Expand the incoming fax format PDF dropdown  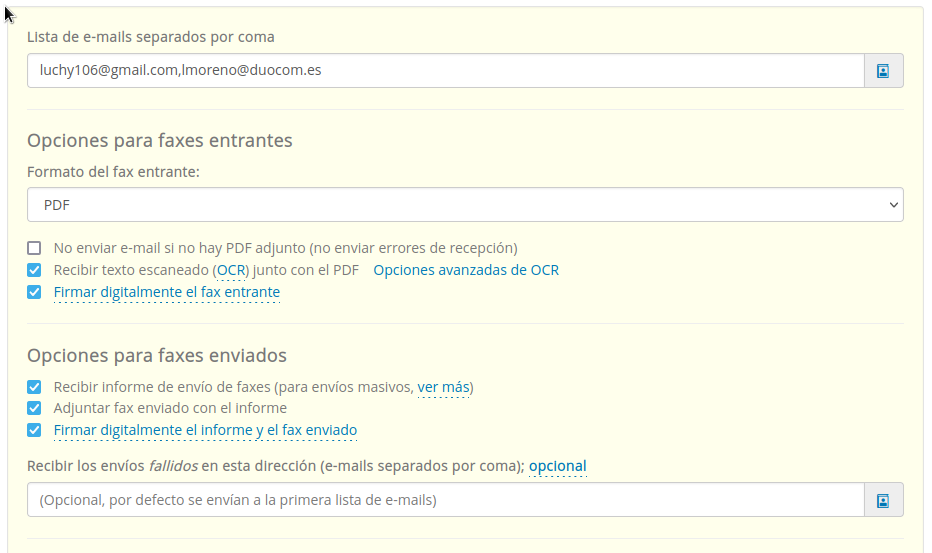click(465, 204)
